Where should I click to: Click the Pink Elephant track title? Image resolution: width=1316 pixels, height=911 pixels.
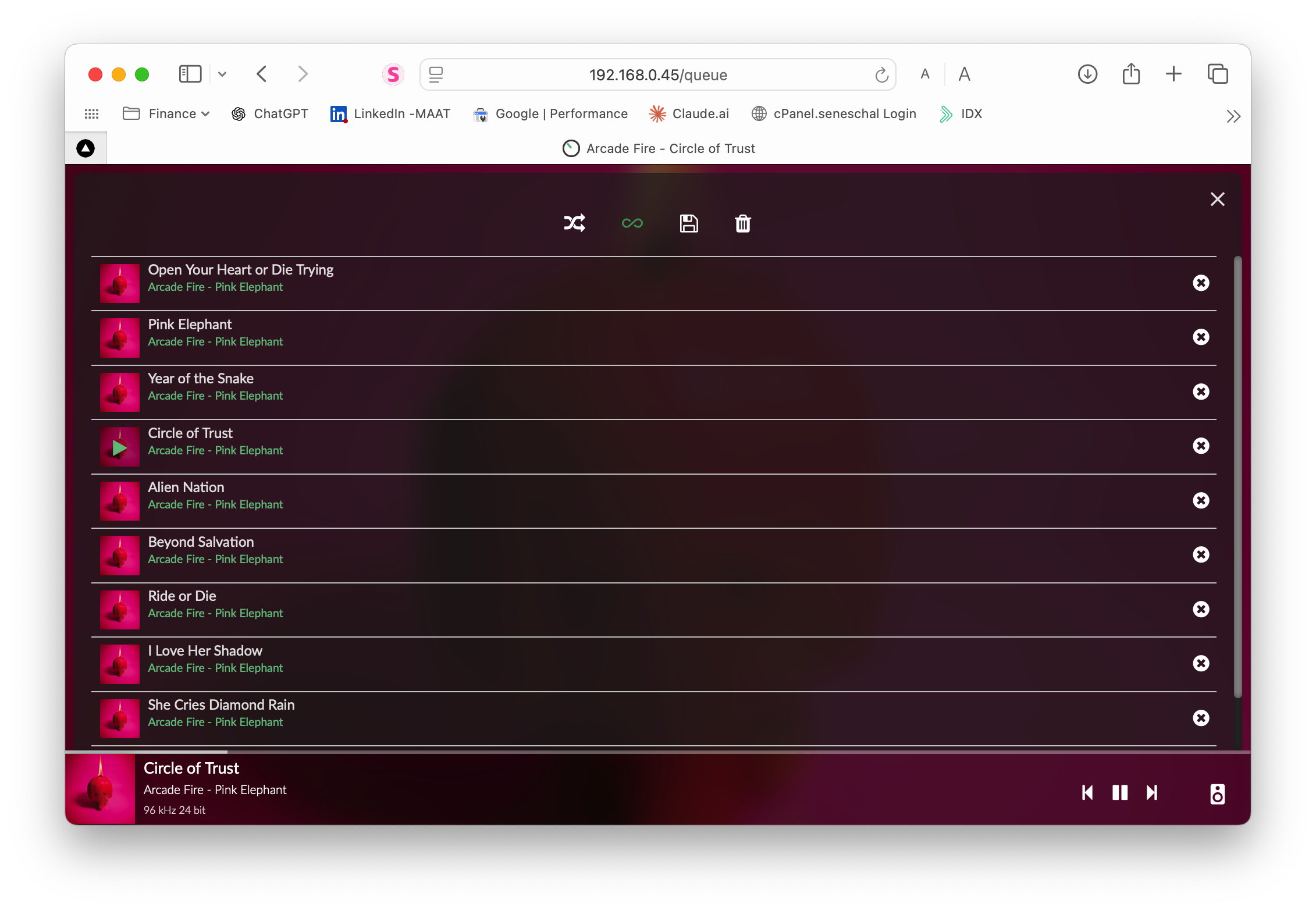[190, 325]
